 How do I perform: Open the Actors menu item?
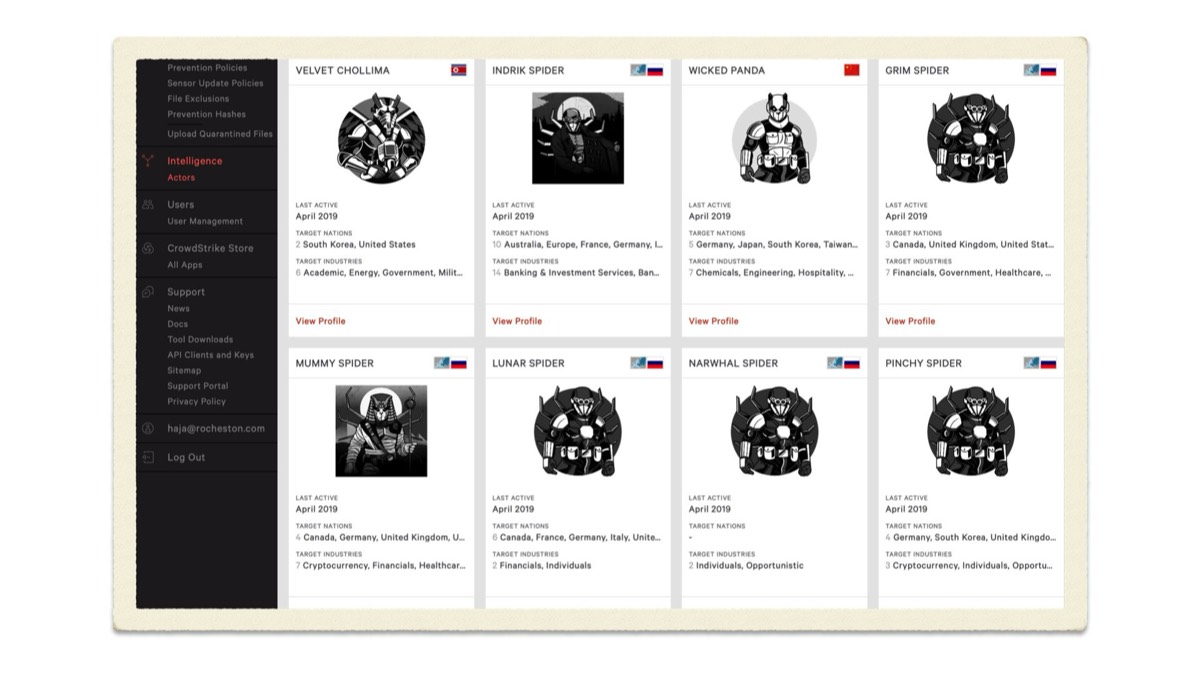click(x=181, y=178)
